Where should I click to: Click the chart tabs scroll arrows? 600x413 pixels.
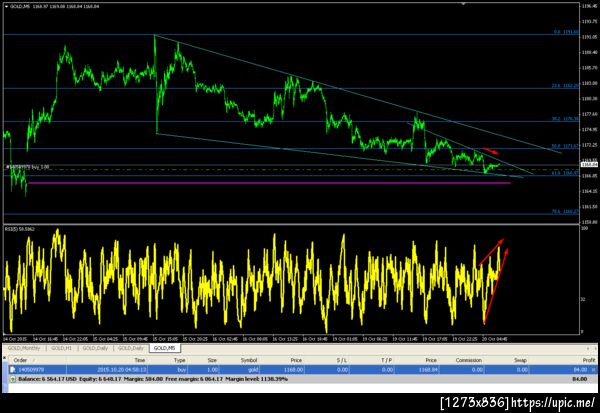click(590, 348)
